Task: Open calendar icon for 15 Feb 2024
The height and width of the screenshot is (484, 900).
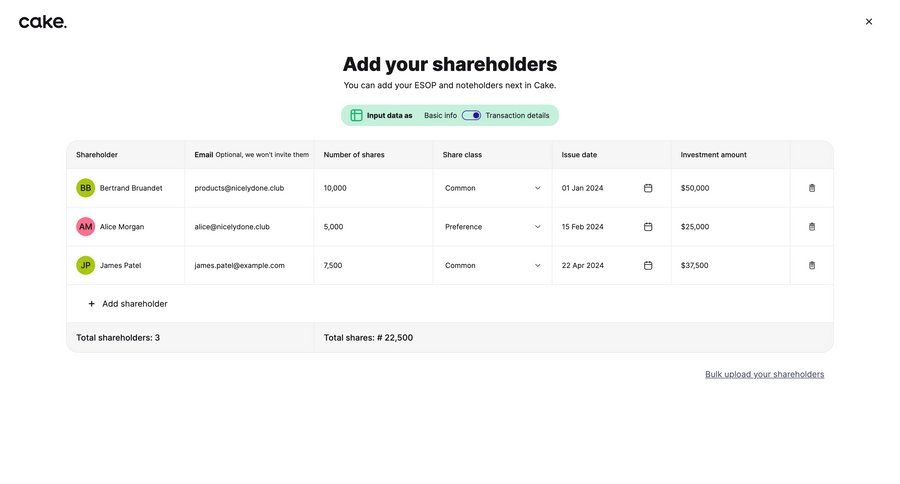Action: tap(648, 227)
